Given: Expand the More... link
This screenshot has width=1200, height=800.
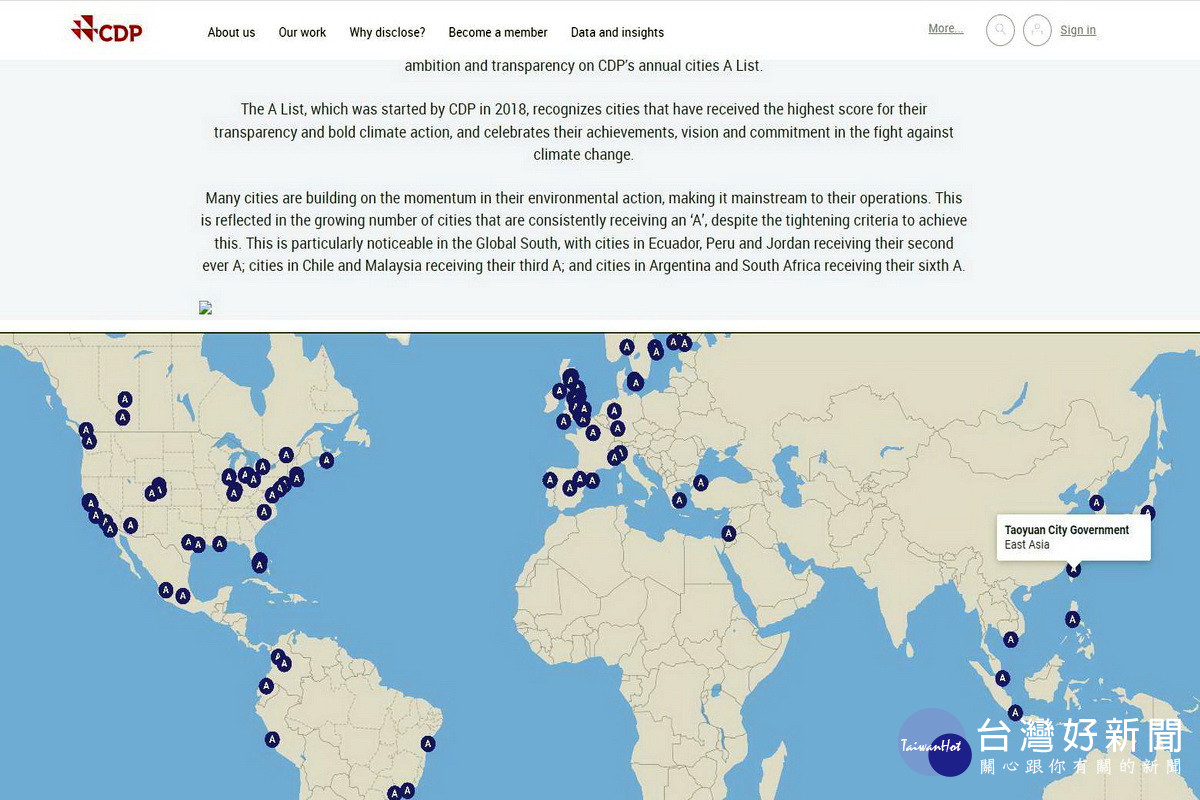Looking at the screenshot, I should click(x=945, y=29).
